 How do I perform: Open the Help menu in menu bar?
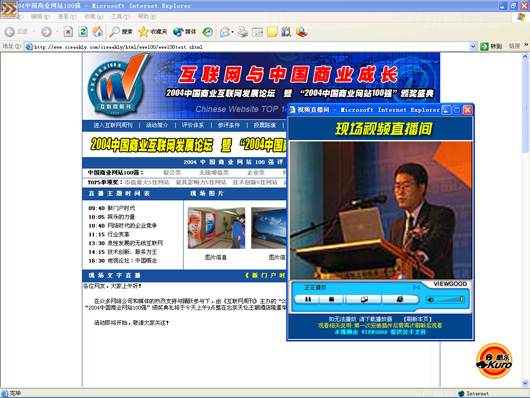click(147, 17)
